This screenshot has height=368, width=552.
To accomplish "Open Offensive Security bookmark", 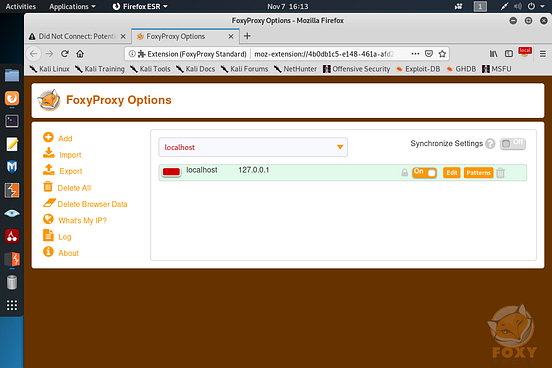I will pyautogui.click(x=357, y=69).
